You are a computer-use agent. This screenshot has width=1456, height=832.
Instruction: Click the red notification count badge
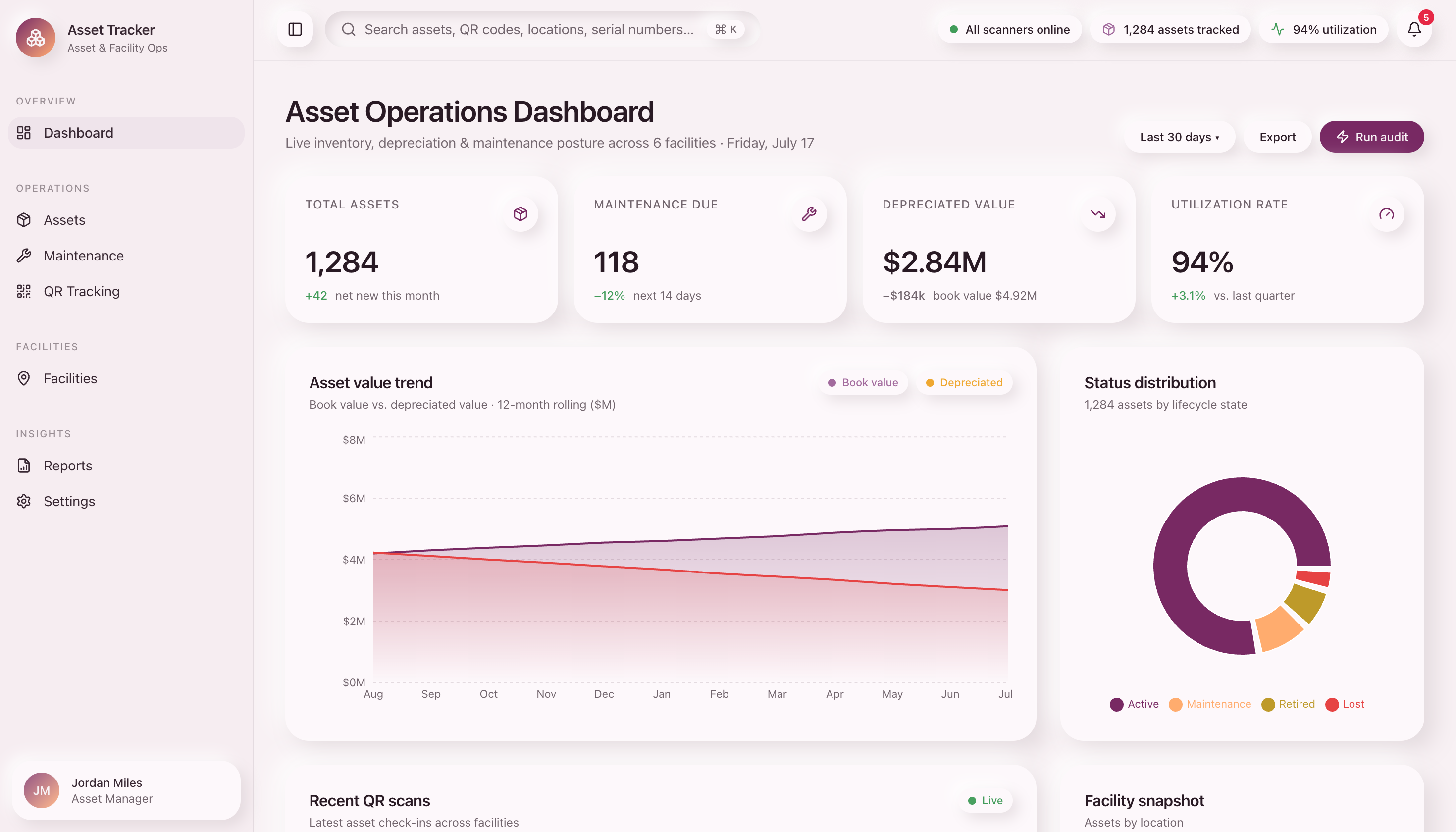pyautogui.click(x=1426, y=18)
